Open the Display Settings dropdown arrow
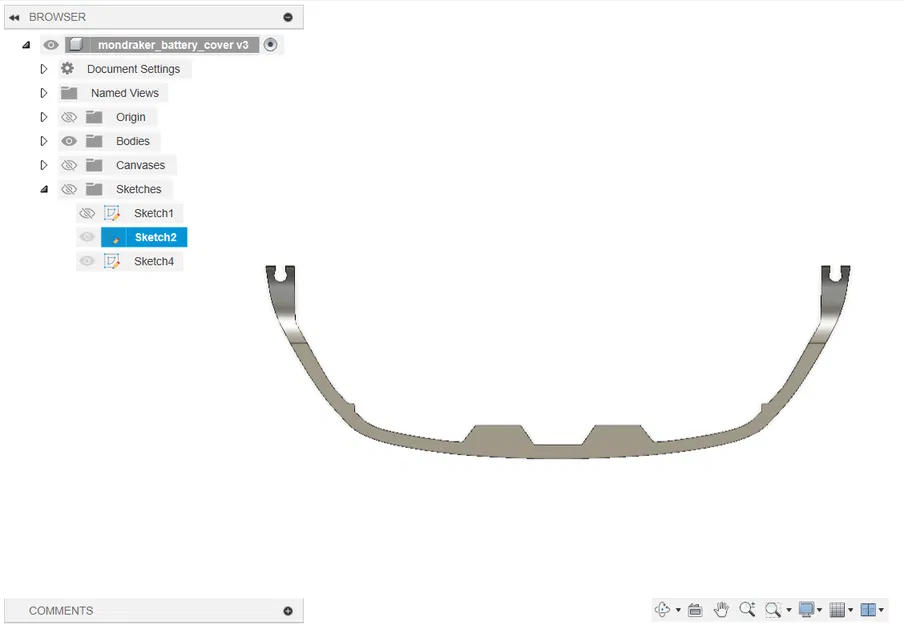Image resolution: width=904 pixels, height=625 pixels. click(x=818, y=609)
